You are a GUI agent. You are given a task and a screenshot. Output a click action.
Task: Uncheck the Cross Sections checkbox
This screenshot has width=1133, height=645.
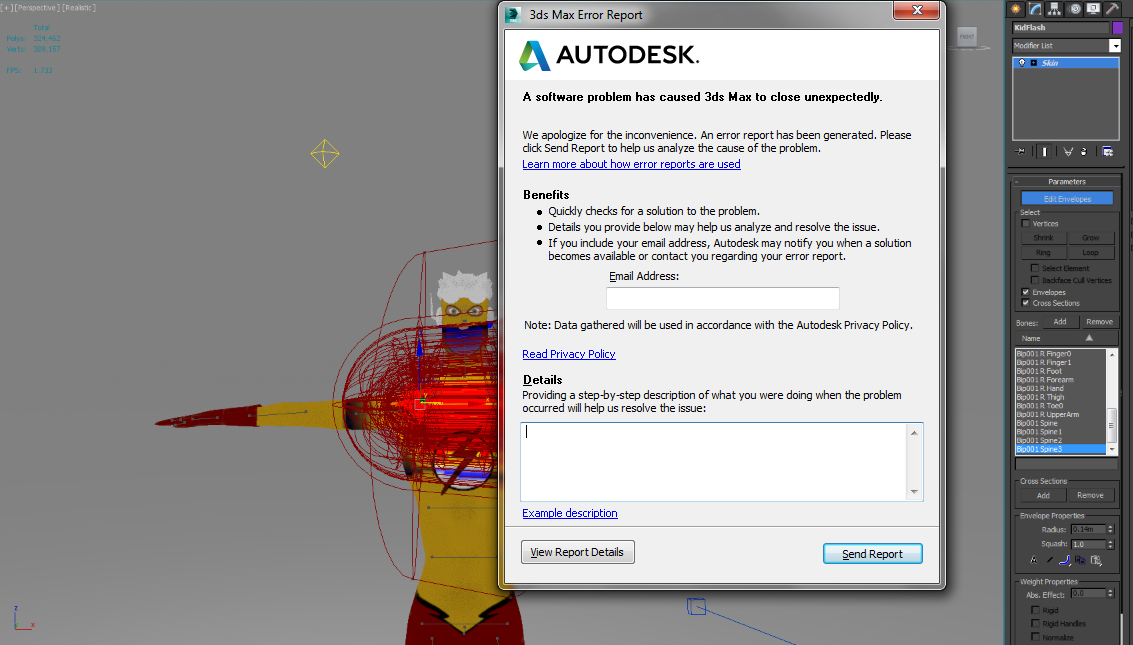coord(1025,303)
